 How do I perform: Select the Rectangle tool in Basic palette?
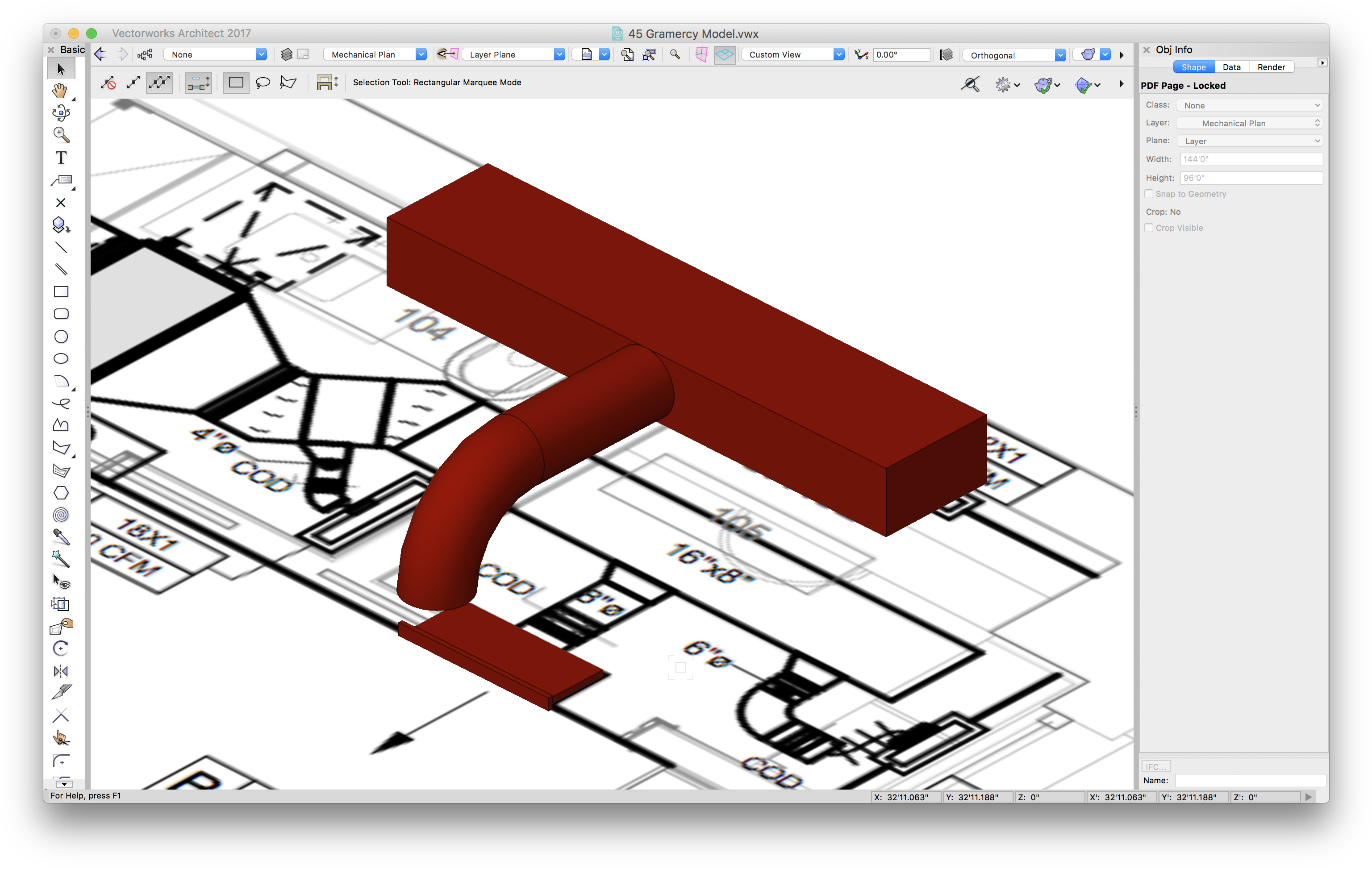click(60, 291)
